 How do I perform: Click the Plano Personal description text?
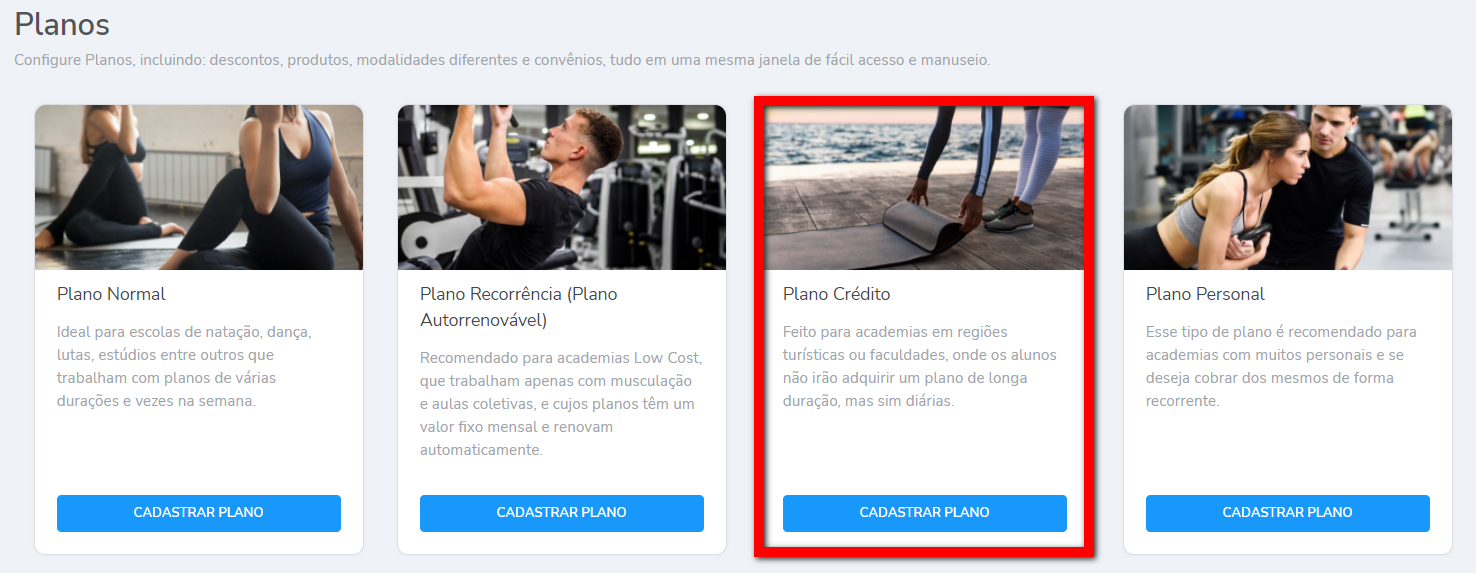click(x=1281, y=366)
